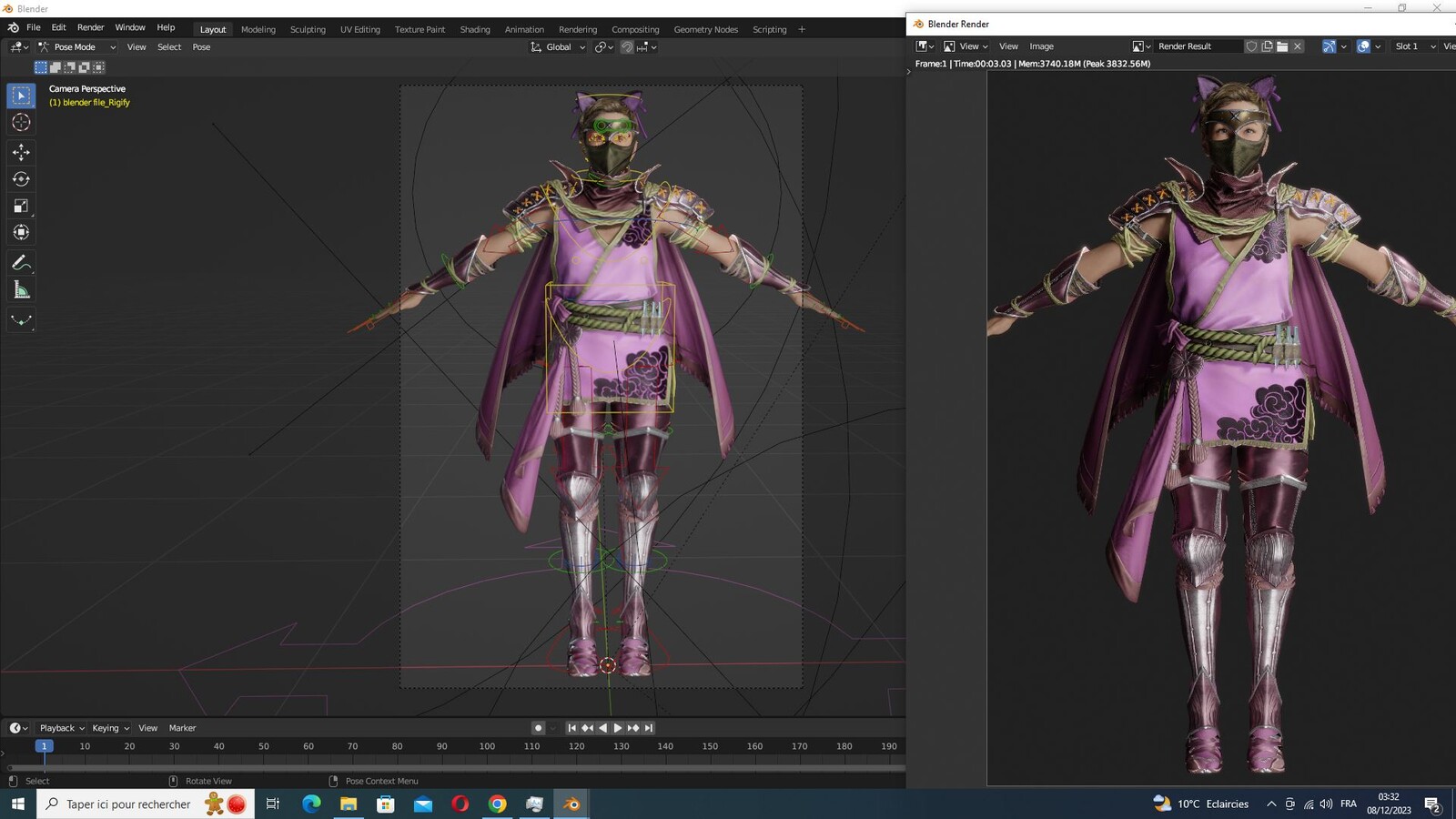Open the pivot point dropdown
1456x819 pixels.
(603, 47)
